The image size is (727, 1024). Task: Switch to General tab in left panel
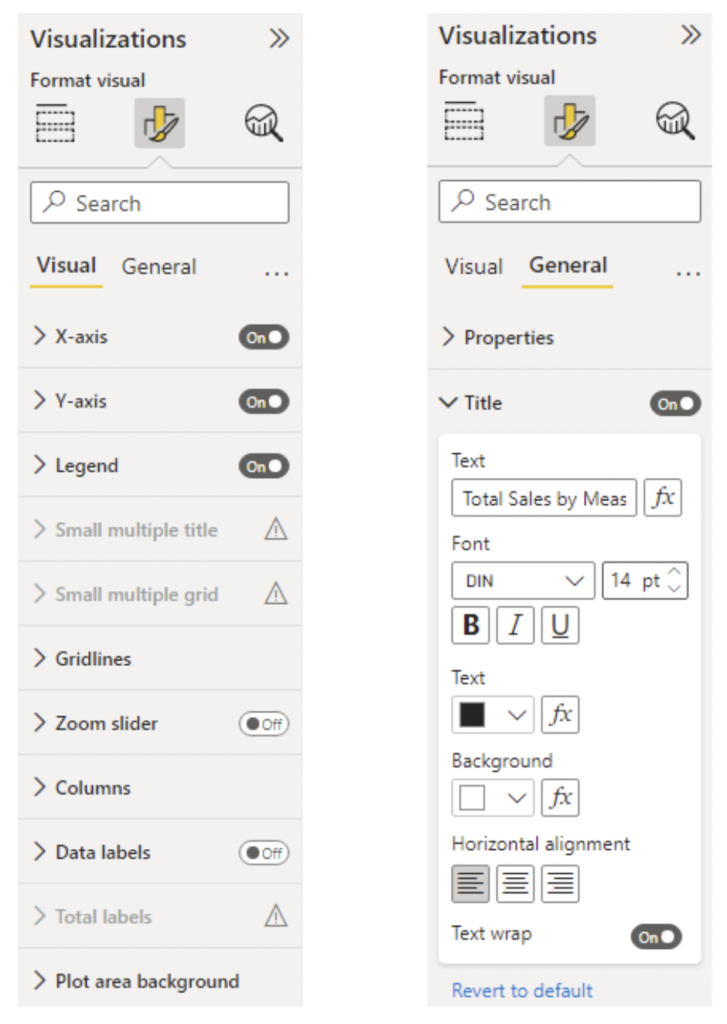click(159, 267)
